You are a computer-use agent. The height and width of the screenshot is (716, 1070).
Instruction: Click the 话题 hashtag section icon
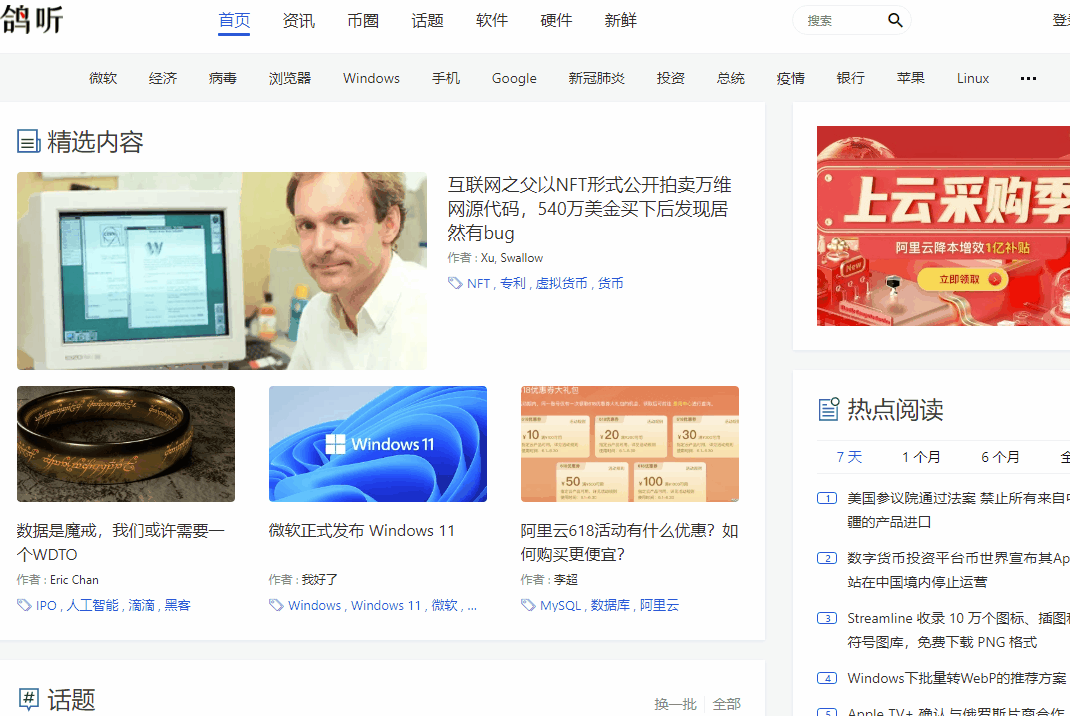point(29,698)
